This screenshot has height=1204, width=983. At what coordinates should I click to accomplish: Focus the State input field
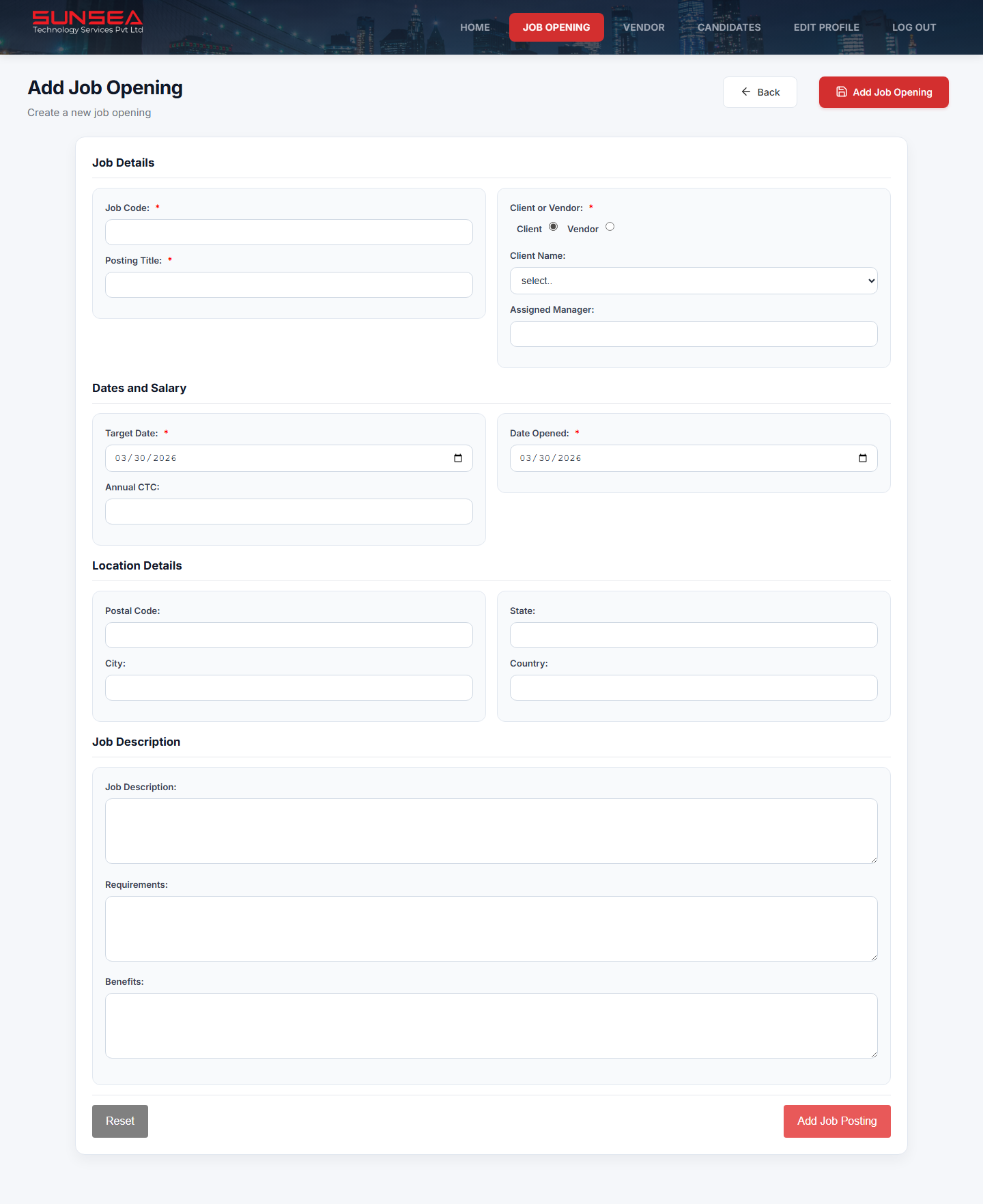click(x=694, y=635)
